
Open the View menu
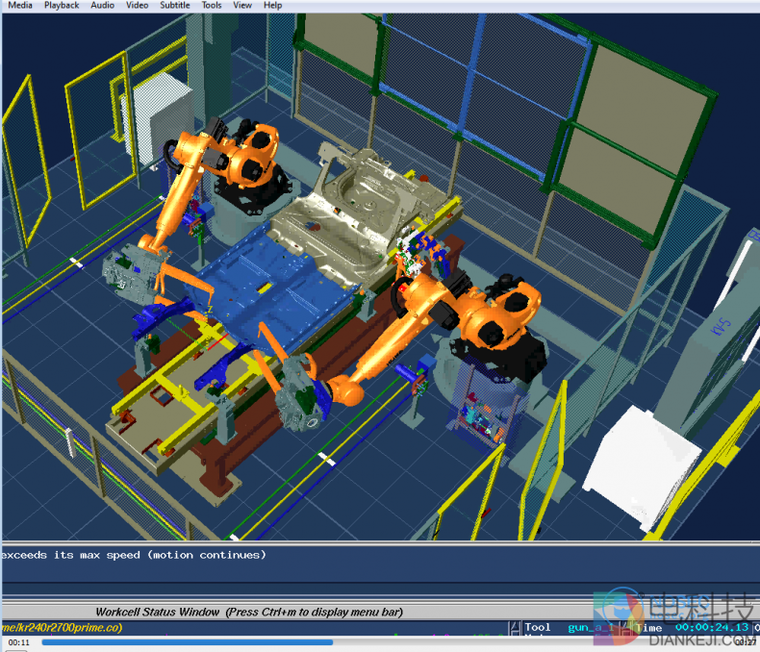pyautogui.click(x=242, y=5)
